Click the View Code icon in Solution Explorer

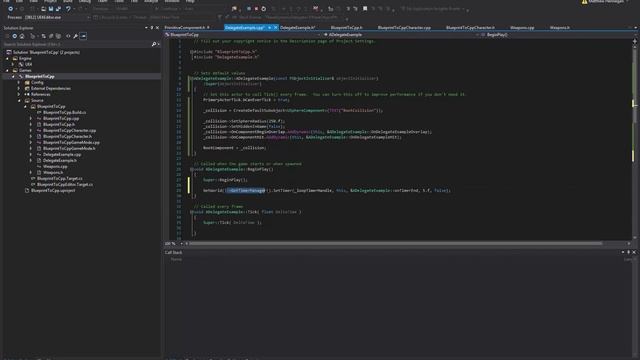pyautogui.click(x=68, y=36)
